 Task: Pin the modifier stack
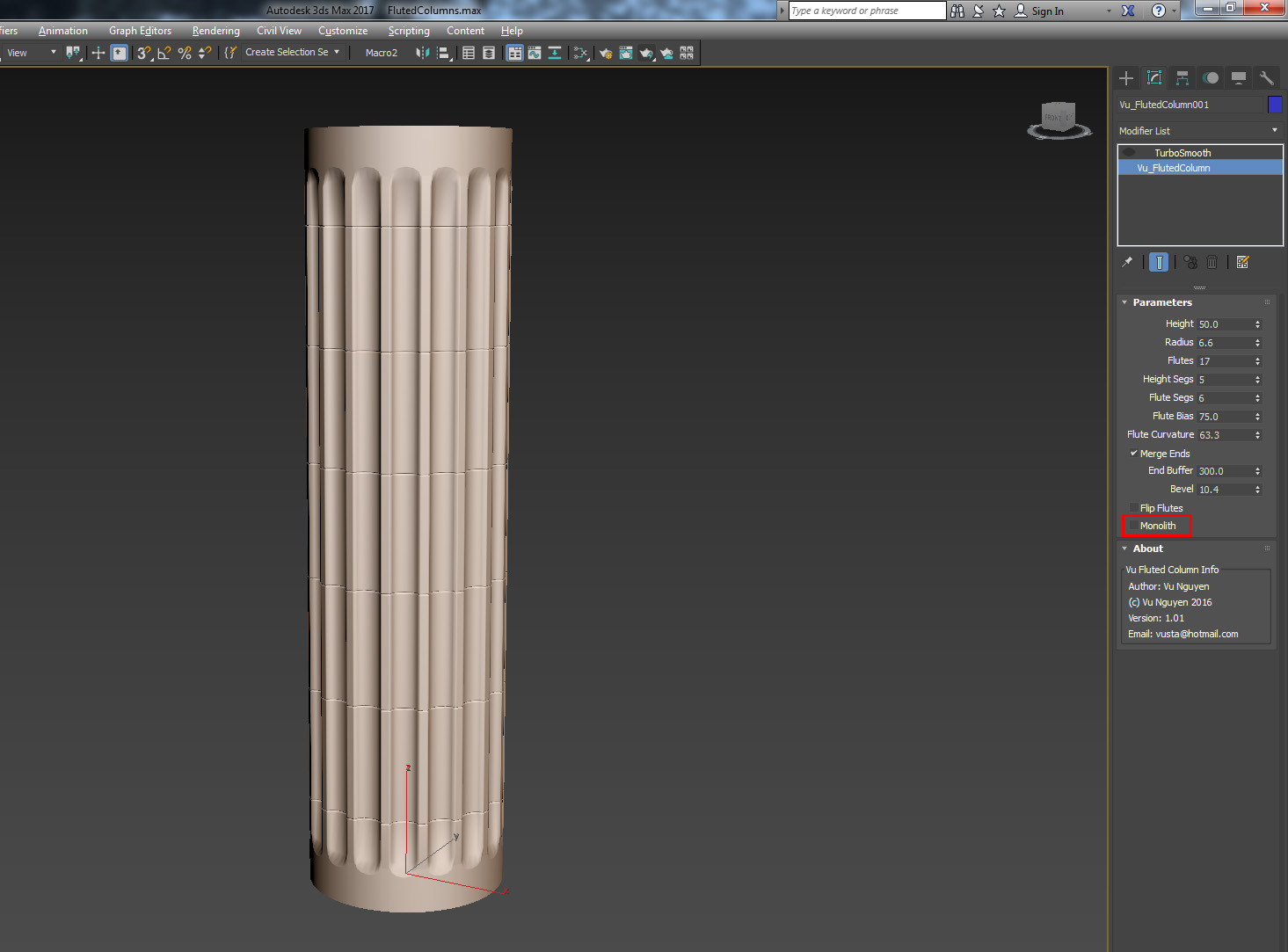pos(1128,261)
